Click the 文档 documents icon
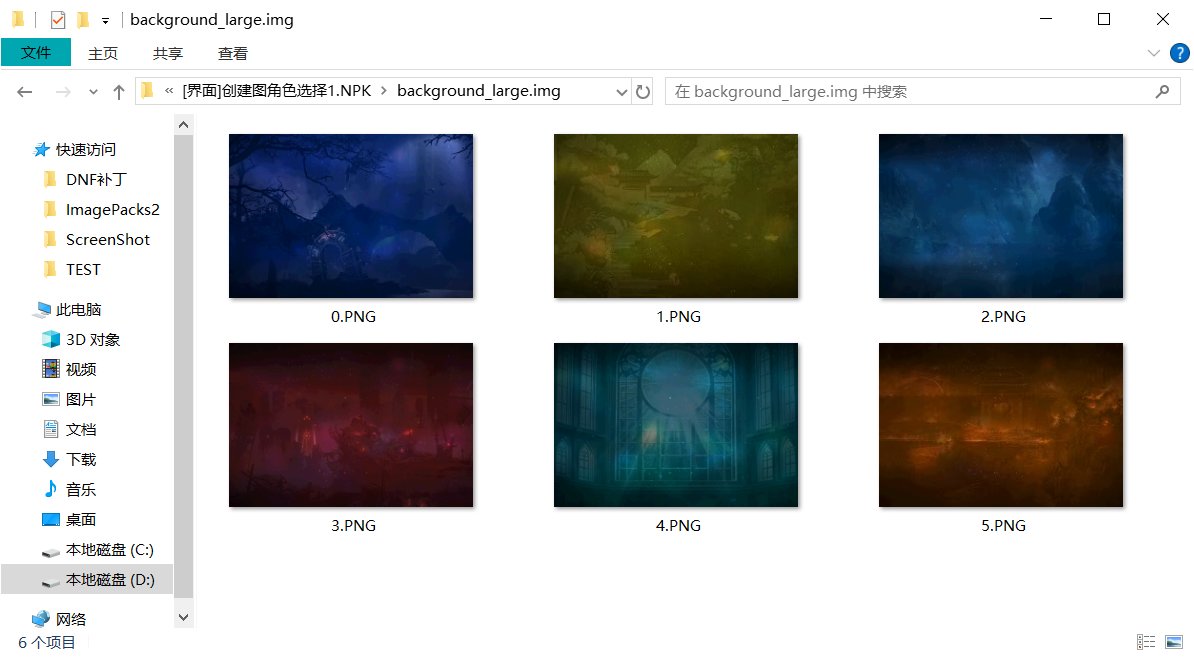The image size is (1194, 658). (50, 430)
